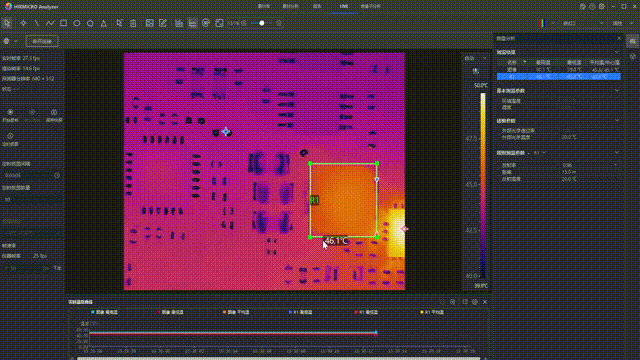Switch to the first top navigation tab
This screenshot has height=360, width=640.
264,7
